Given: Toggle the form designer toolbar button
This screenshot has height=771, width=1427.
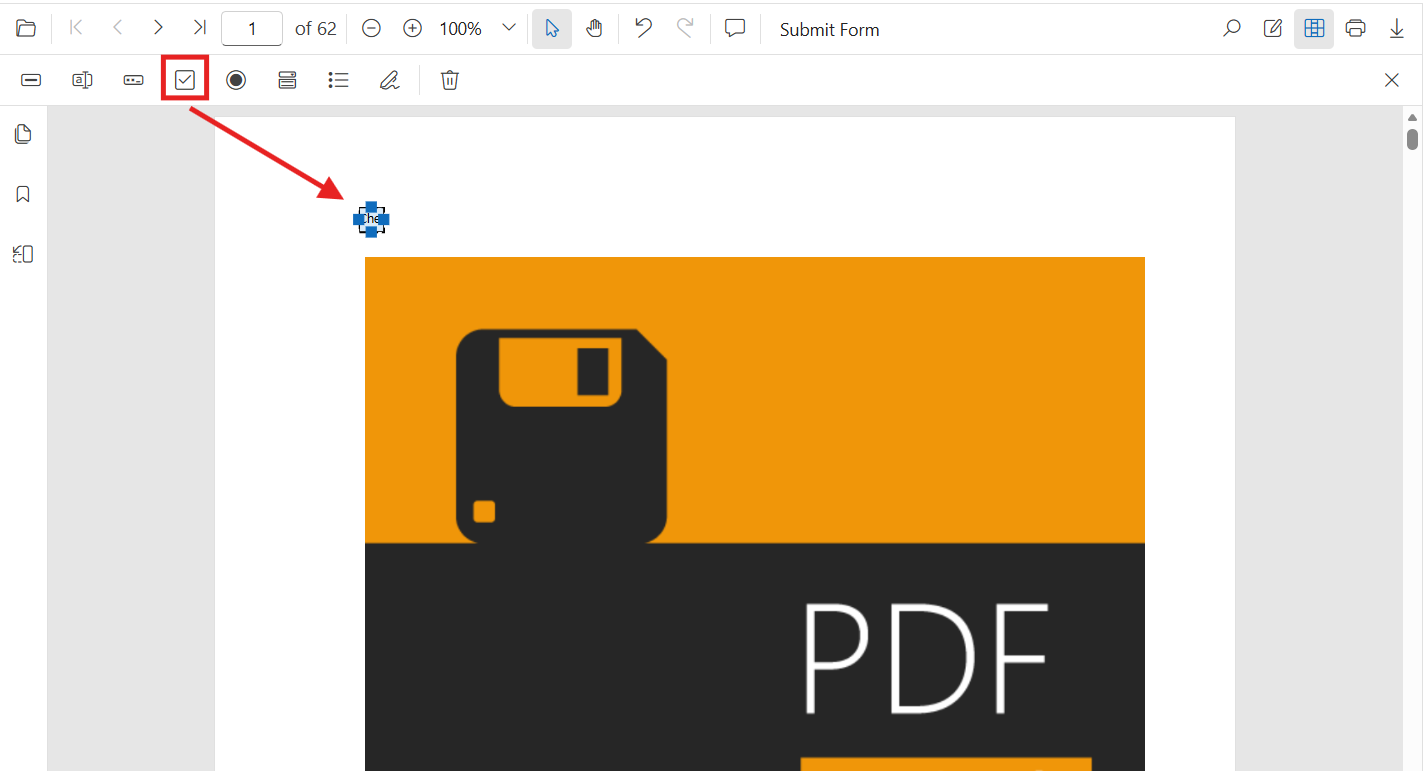Looking at the screenshot, I should pyautogui.click(x=1314, y=29).
